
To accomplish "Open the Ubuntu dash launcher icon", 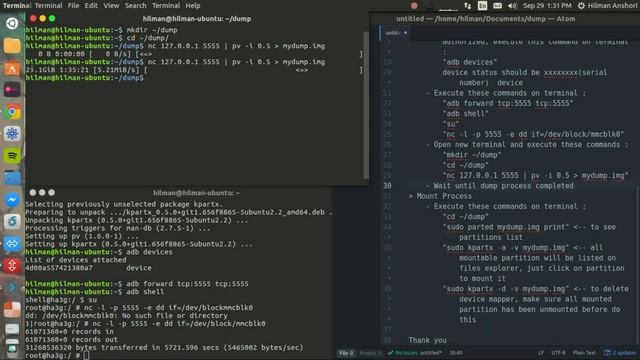I will [12, 23].
